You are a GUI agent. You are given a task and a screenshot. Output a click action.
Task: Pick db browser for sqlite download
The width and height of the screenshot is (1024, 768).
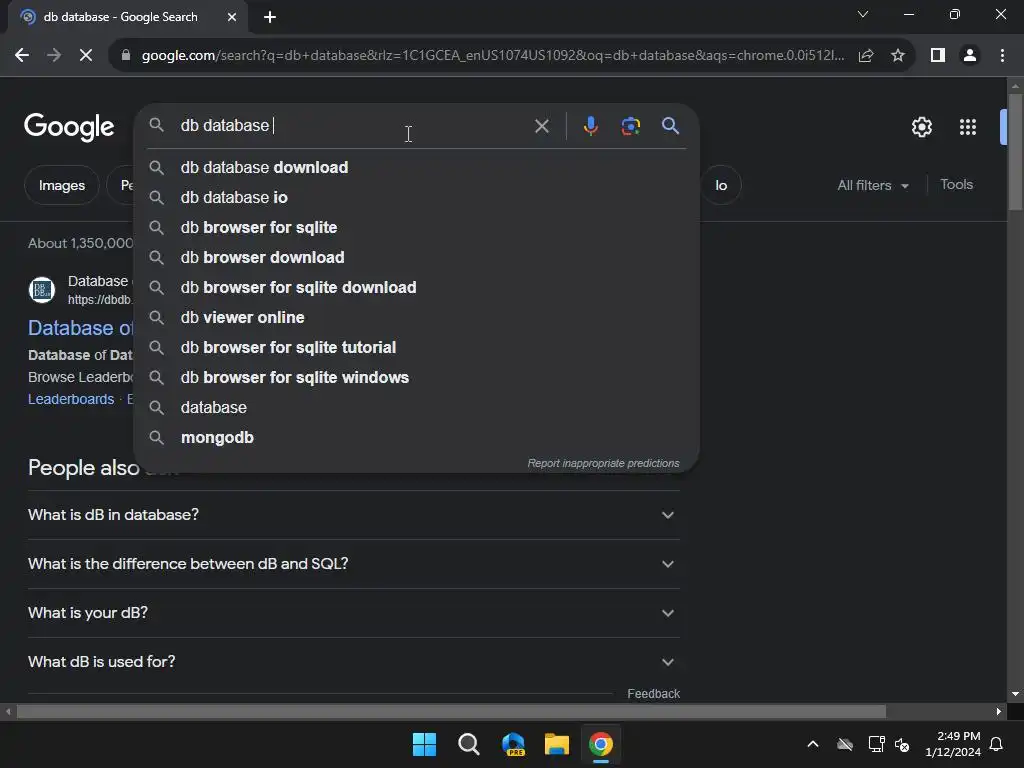416,287
